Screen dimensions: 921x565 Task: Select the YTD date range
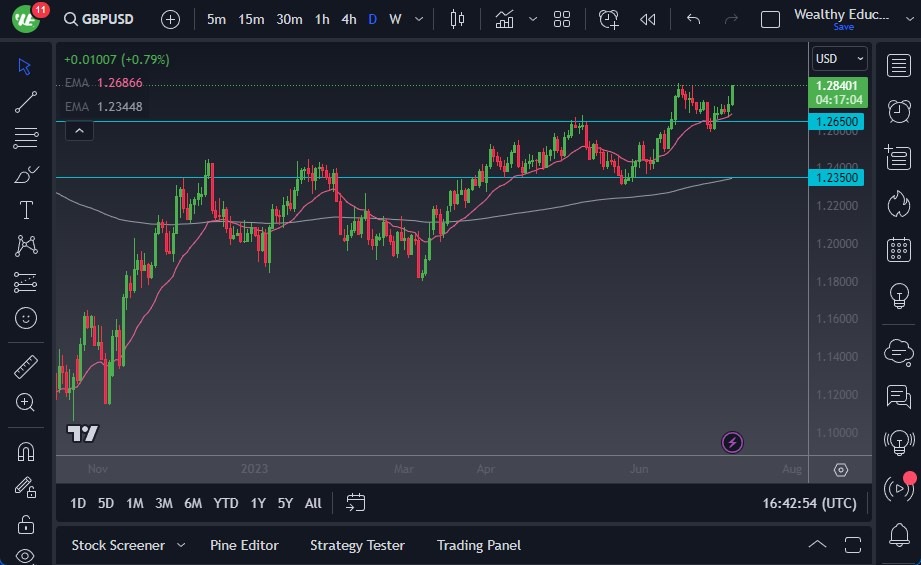pos(226,503)
